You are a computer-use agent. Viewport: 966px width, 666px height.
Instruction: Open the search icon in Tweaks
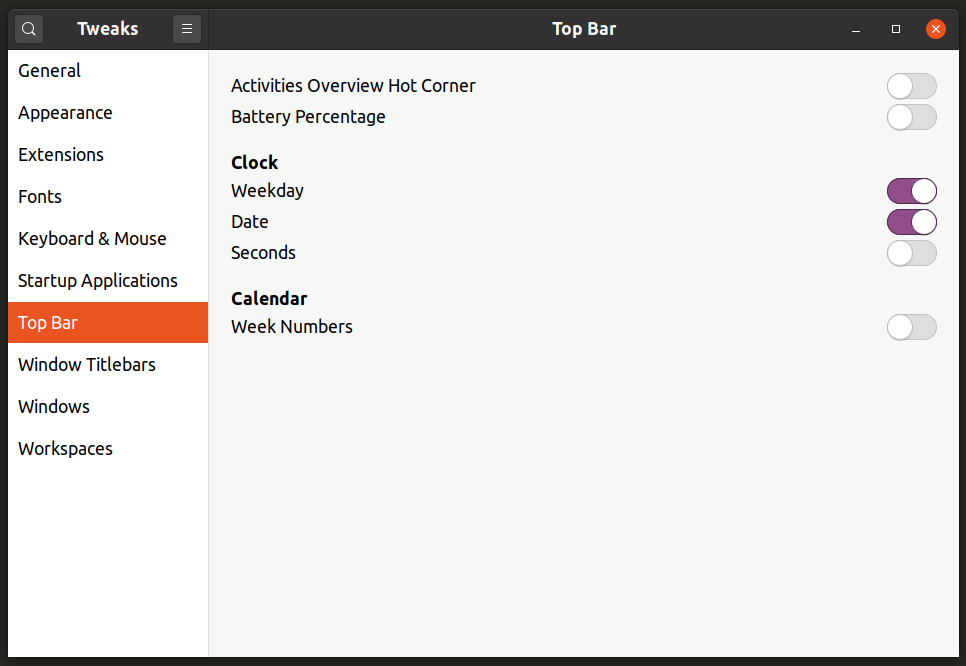click(28, 28)
